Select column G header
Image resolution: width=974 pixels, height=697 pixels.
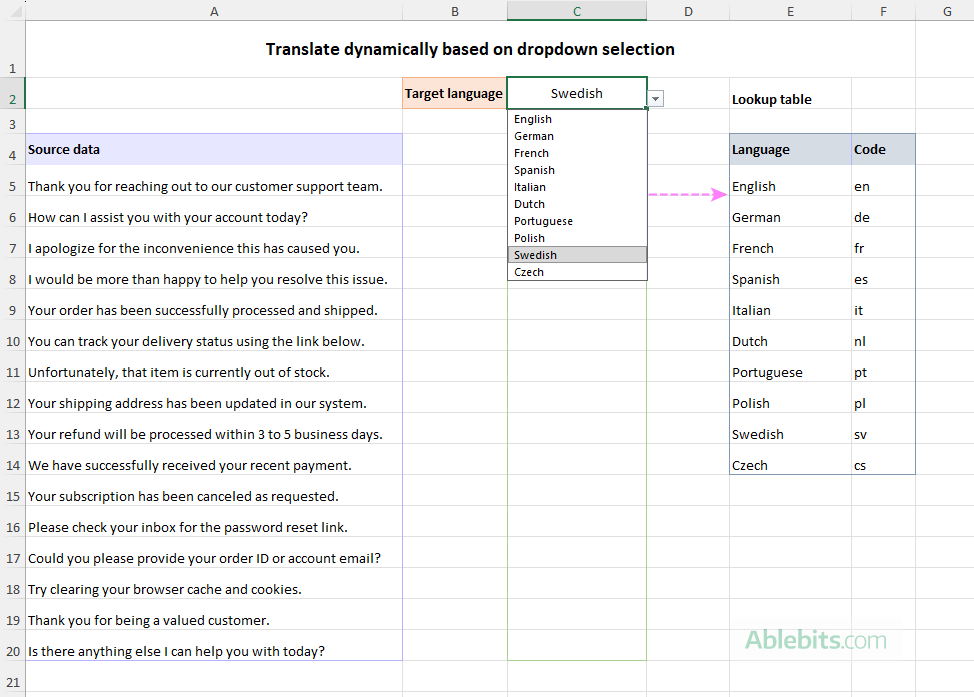(x=947, y=11)
